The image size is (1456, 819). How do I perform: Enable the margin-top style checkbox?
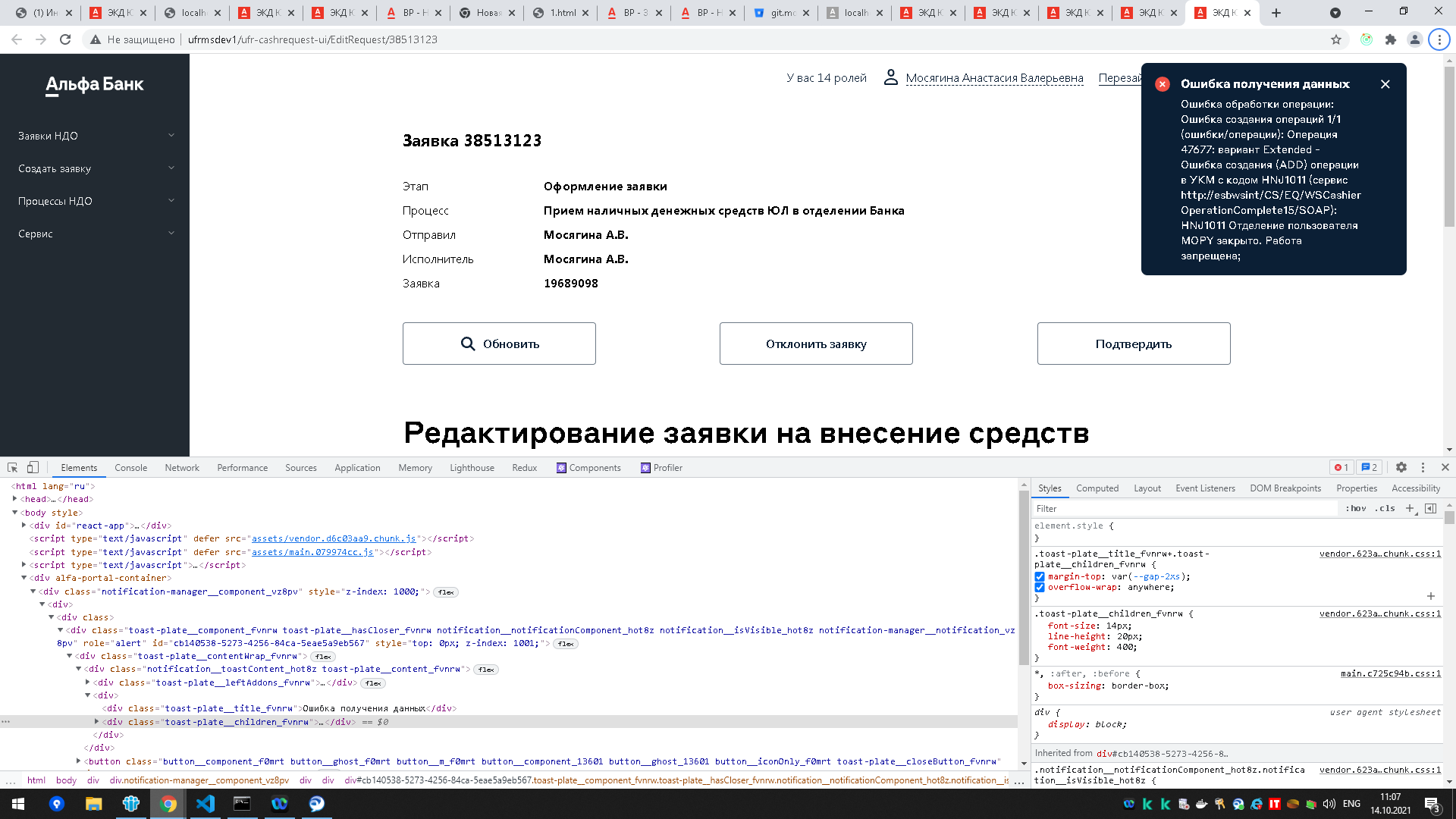click(x=1040, y=577)
